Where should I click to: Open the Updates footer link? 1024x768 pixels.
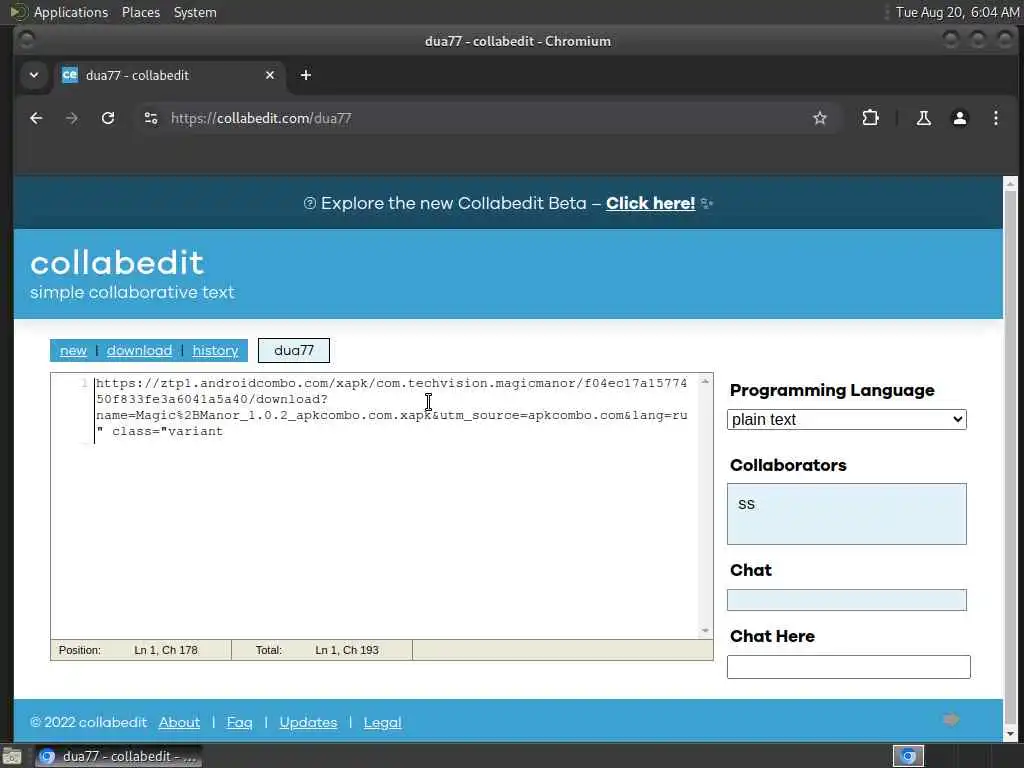(x=308, y=722)
